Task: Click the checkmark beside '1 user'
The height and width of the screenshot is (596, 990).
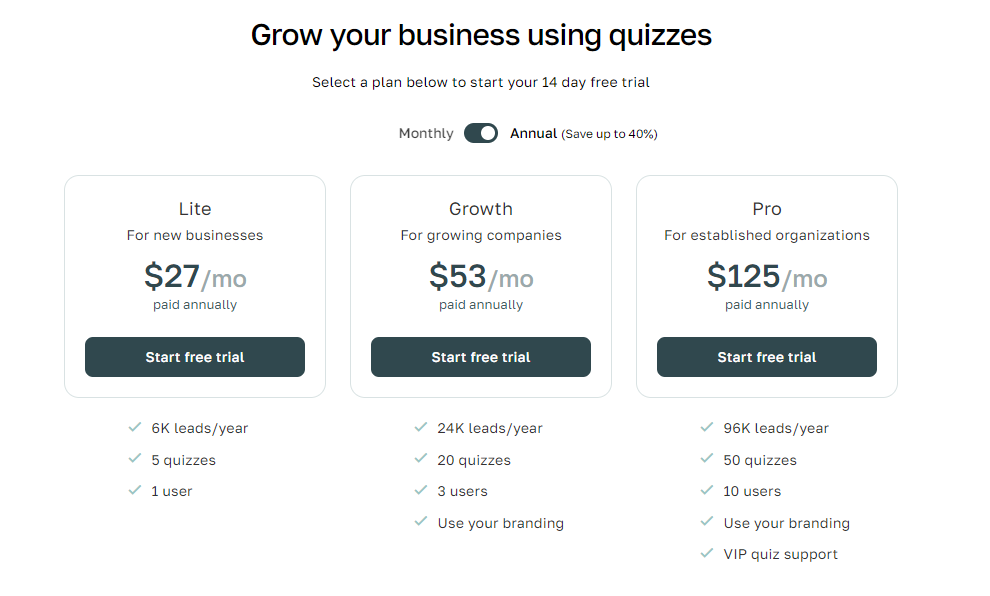Action: 135,490
